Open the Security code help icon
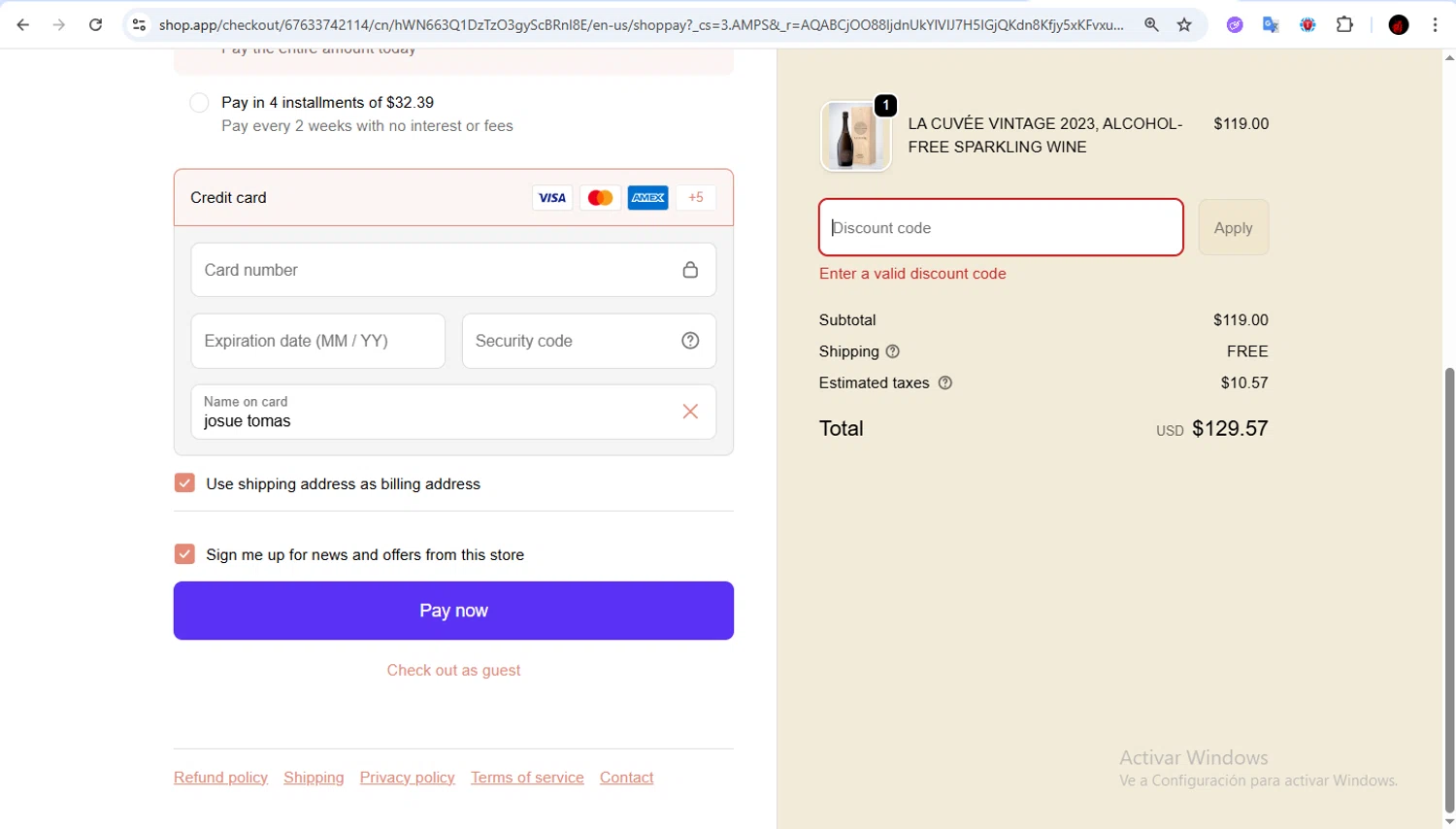 690,341
